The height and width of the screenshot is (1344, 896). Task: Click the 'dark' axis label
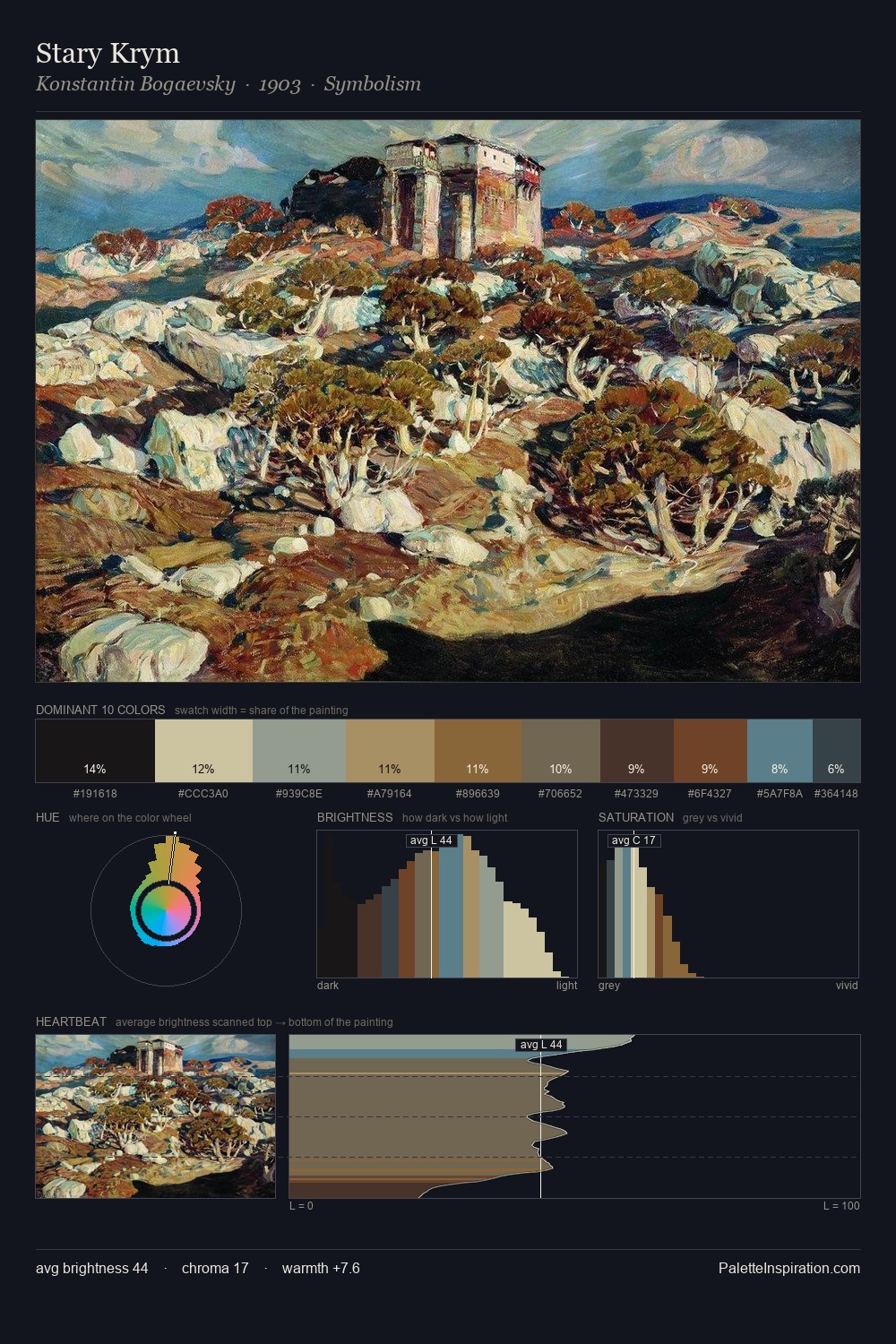coord(328,986)
